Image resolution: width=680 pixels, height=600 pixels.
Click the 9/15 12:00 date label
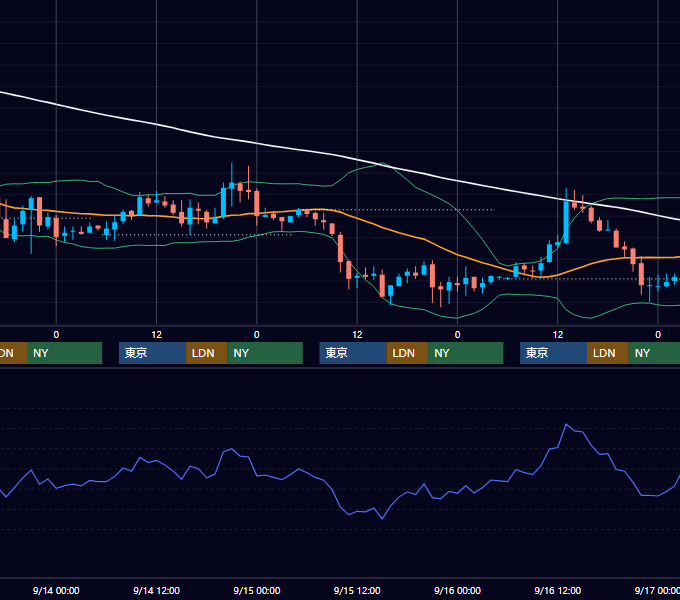pos(357,590)
